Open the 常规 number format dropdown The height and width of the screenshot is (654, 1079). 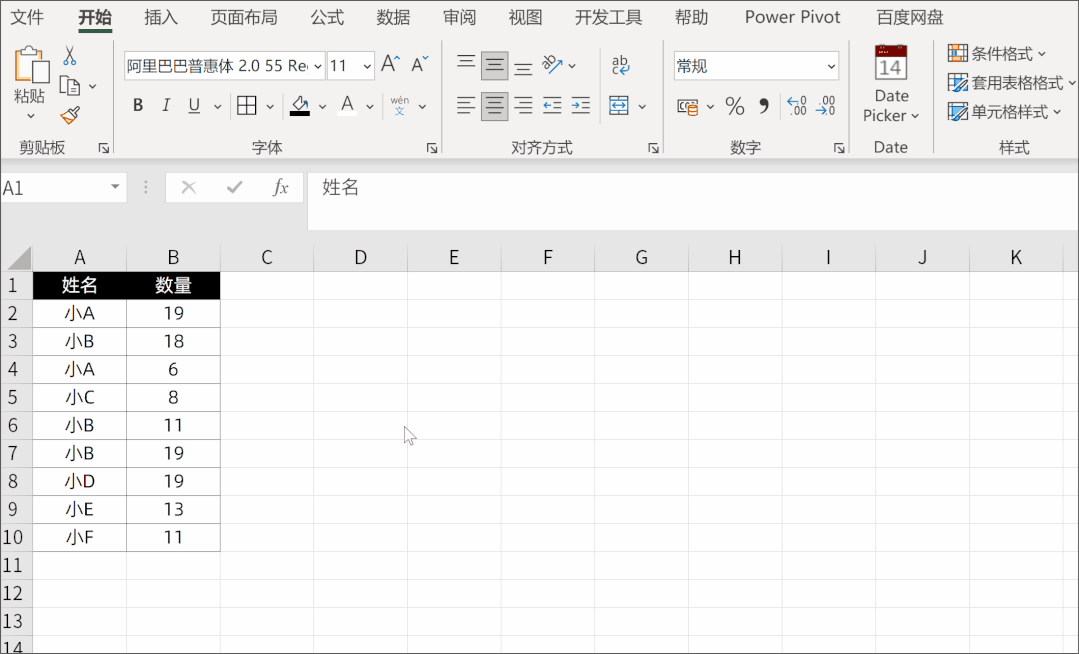(x=831, y=66)
